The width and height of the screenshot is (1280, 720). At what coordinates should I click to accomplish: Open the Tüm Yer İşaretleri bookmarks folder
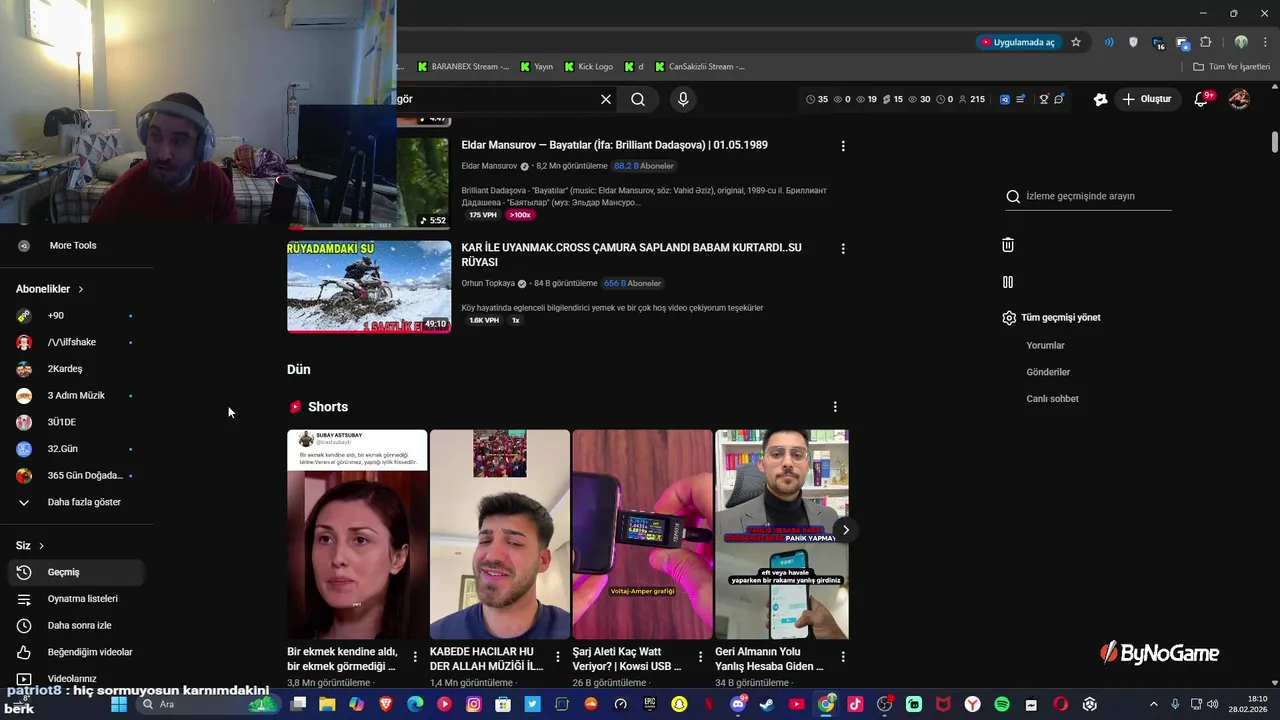click(x=1232, y=67)
